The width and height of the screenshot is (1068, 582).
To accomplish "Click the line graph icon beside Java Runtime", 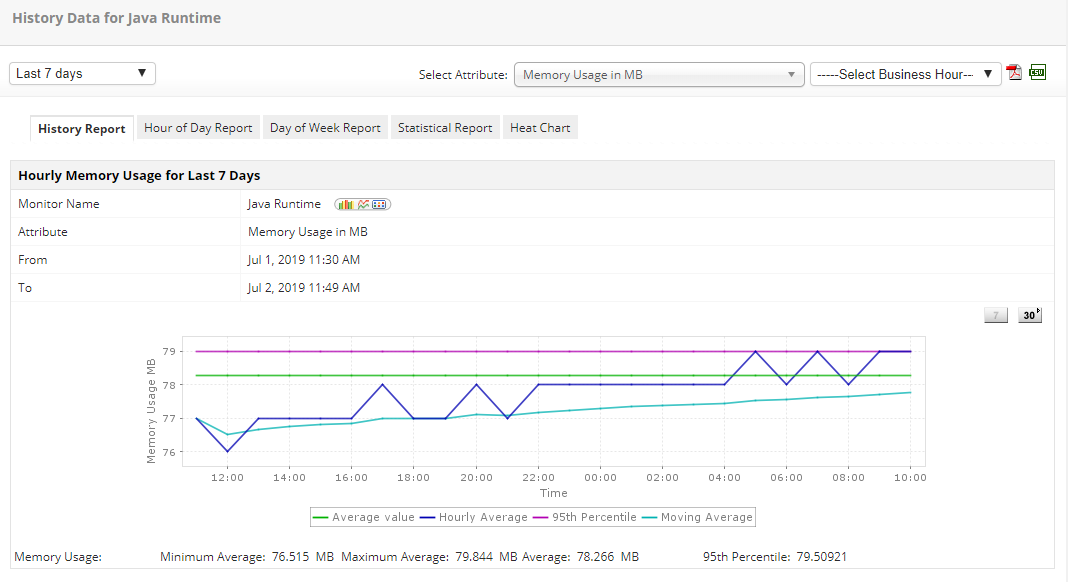I will pos(363,204).
